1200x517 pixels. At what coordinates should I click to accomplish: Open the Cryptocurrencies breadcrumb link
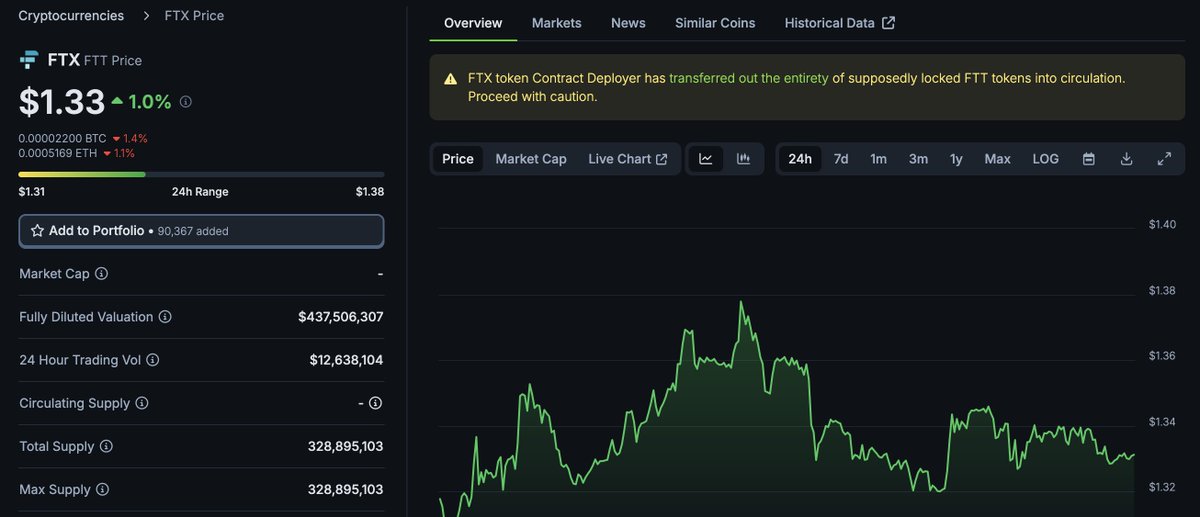click(x=71, y=16)
